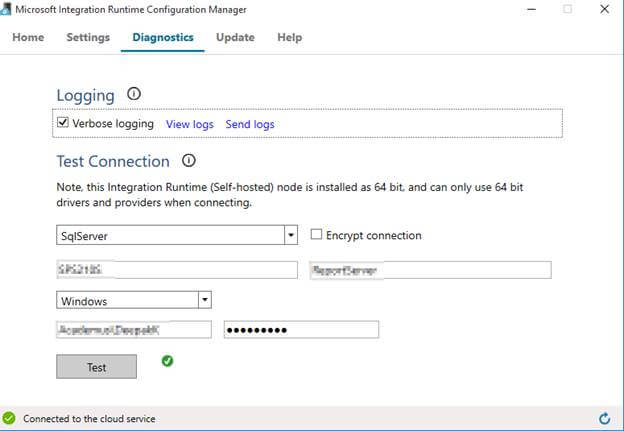624x431 pixels.
Task: Open the Home tab
Action: coord(28,37)
